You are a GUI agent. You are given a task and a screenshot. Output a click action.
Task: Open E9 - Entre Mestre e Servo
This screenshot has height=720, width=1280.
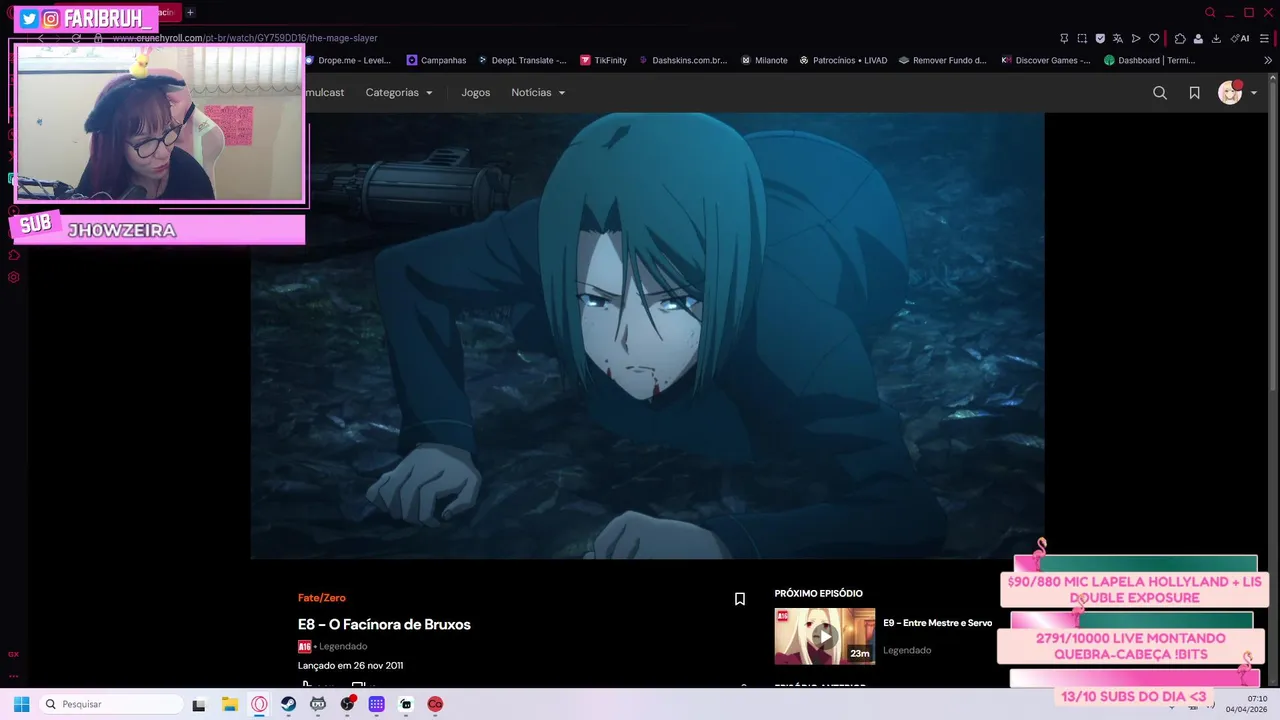tap(937, 623)
